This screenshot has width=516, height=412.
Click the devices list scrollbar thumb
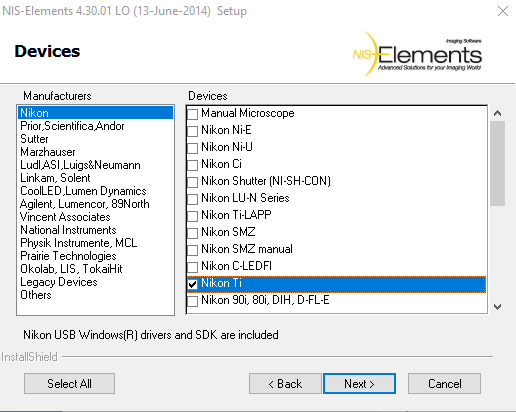point(497,164)
